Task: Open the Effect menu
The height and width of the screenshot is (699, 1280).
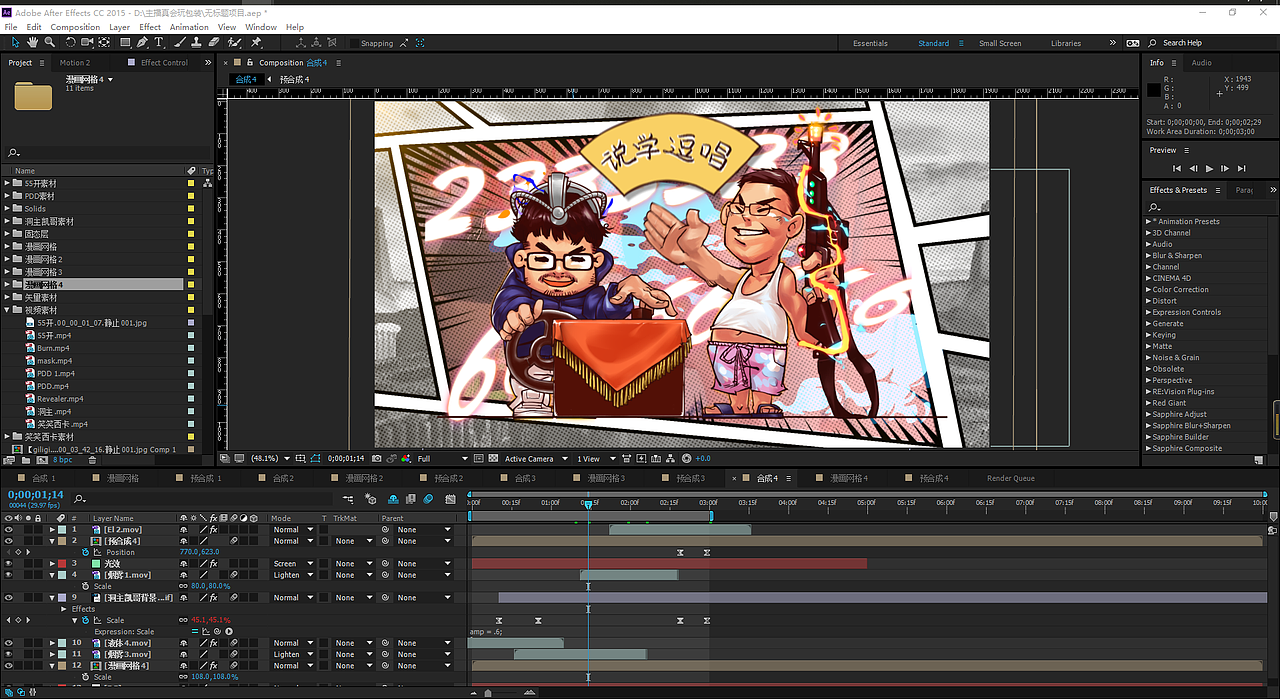Action: 150,27
